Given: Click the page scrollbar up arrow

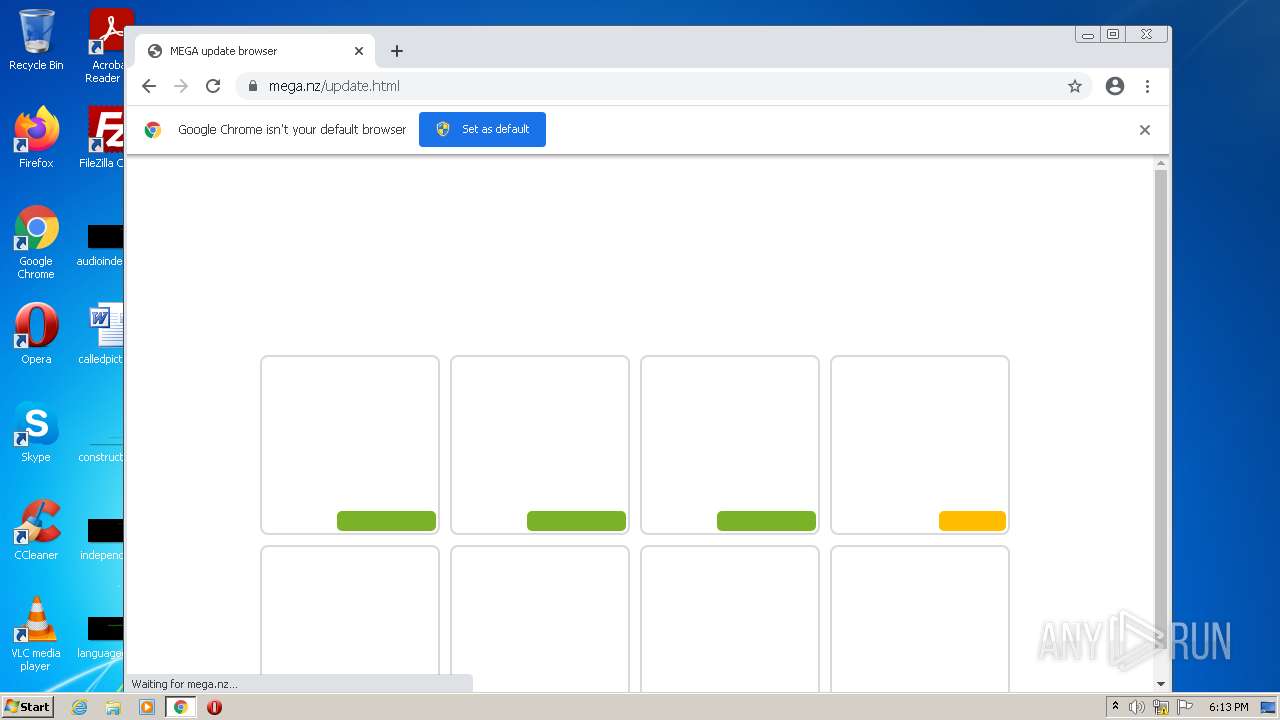Looking at the screenshot, I should (1161, 163).
